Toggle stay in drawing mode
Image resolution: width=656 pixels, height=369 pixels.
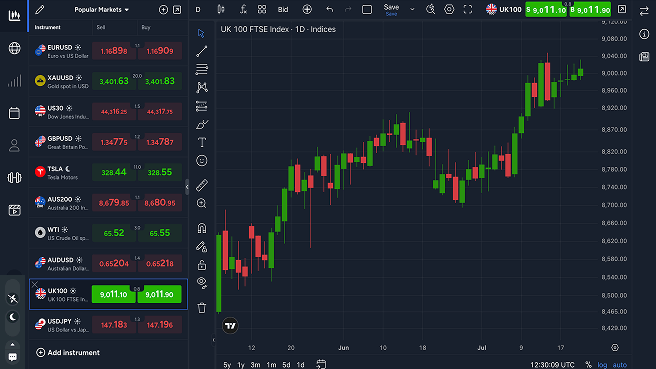(202, 246)
